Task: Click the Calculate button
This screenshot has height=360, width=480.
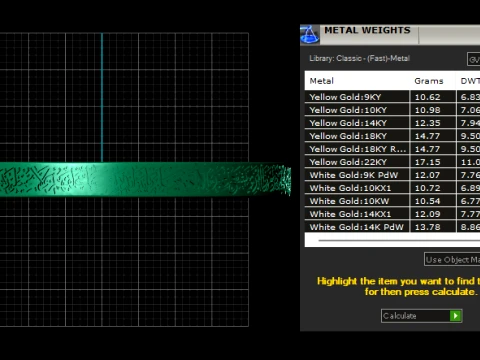Action: (421, 316)
